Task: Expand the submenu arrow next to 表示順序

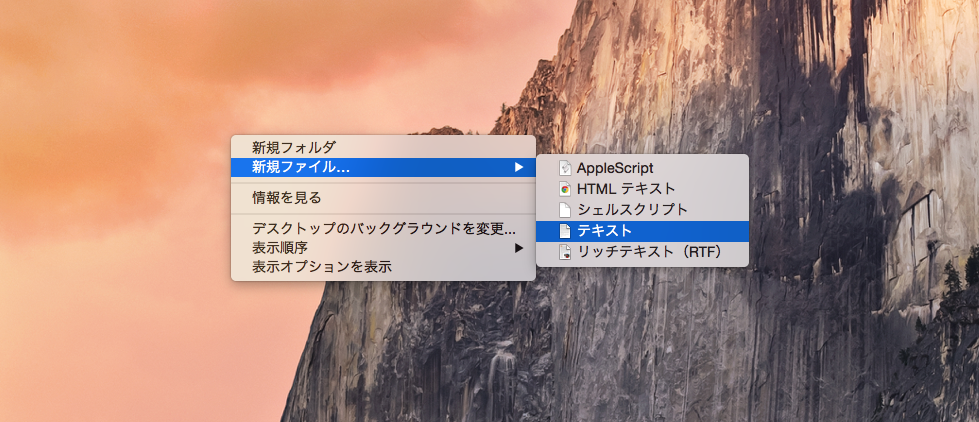Action: (x=518, y=248)
